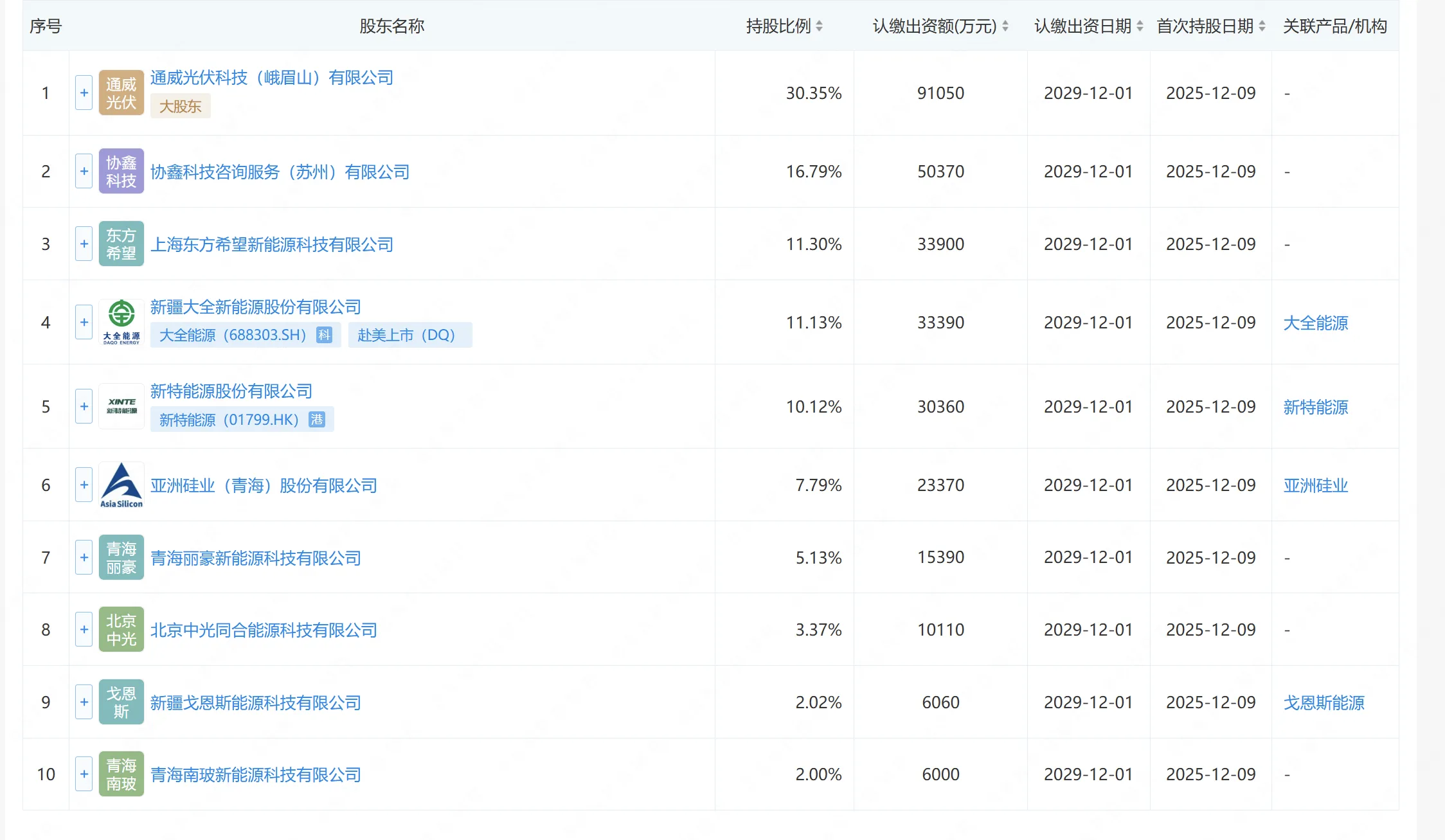Expand the 新疆大全新能源 shareholder row
Image resolution: width=1445 pixels, height=840 pixels.
pyautogui.click(x=84, y=322)
